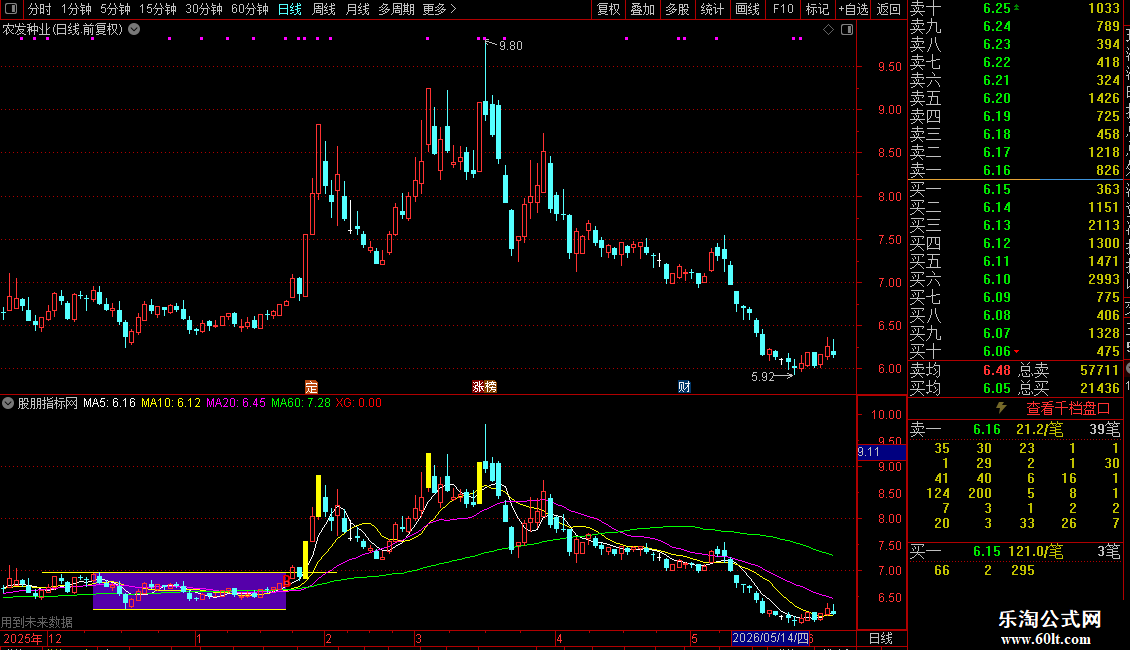This screenshot has height=650, width=1130.
Task: Click the 日线 label at the bottom right
Action: (881, 638)
